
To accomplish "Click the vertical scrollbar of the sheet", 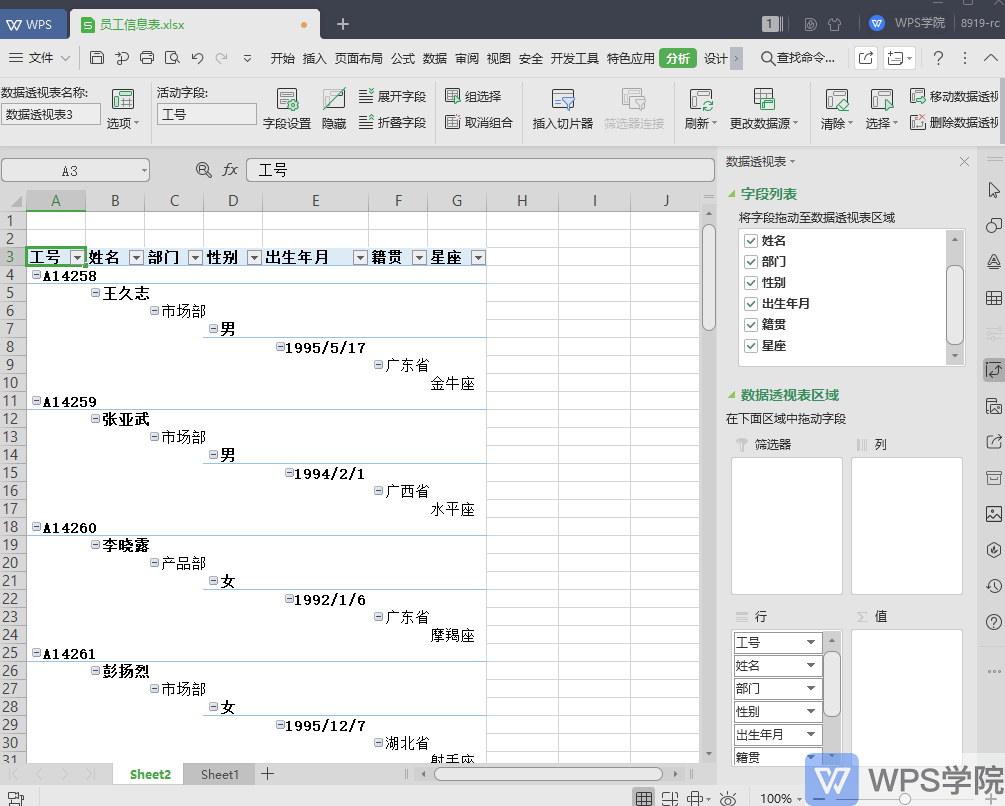I will (x=708, y=277).
